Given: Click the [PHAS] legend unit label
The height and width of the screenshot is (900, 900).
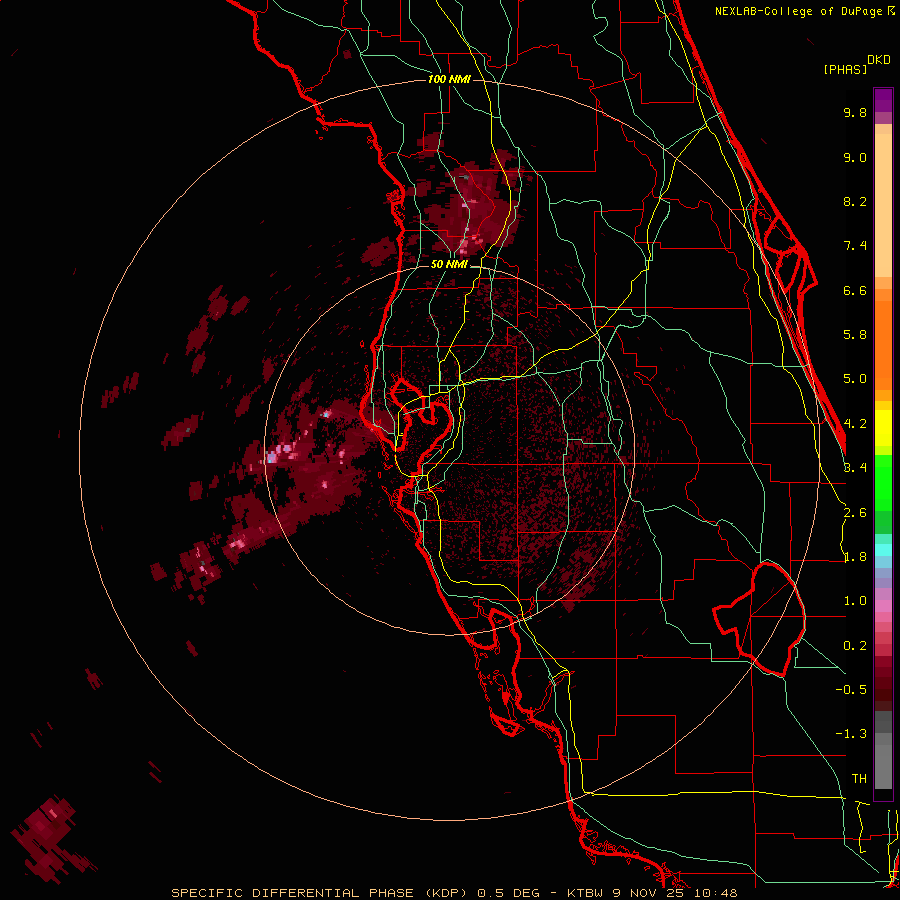Looking at the screenshot, I should [x=845, y=69].
